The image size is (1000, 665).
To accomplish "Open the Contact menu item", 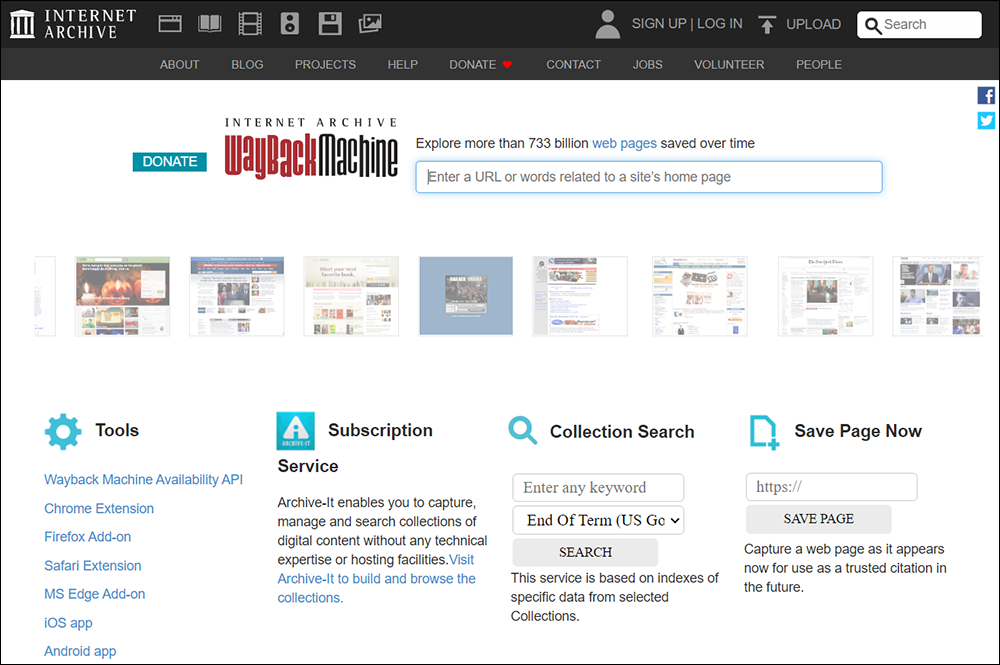I will (573, 64).
